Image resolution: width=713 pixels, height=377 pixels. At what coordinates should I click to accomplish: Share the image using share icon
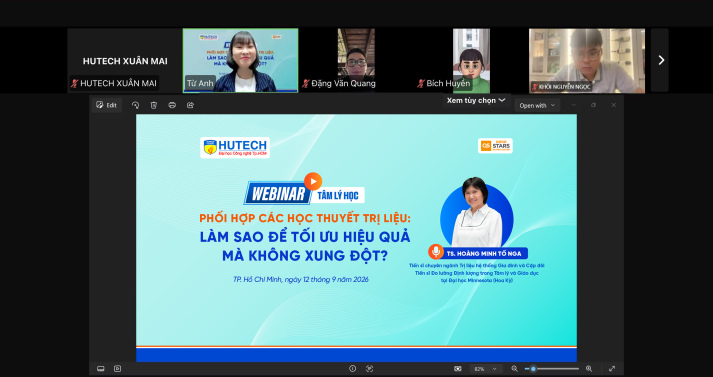(x=190, y=105)
